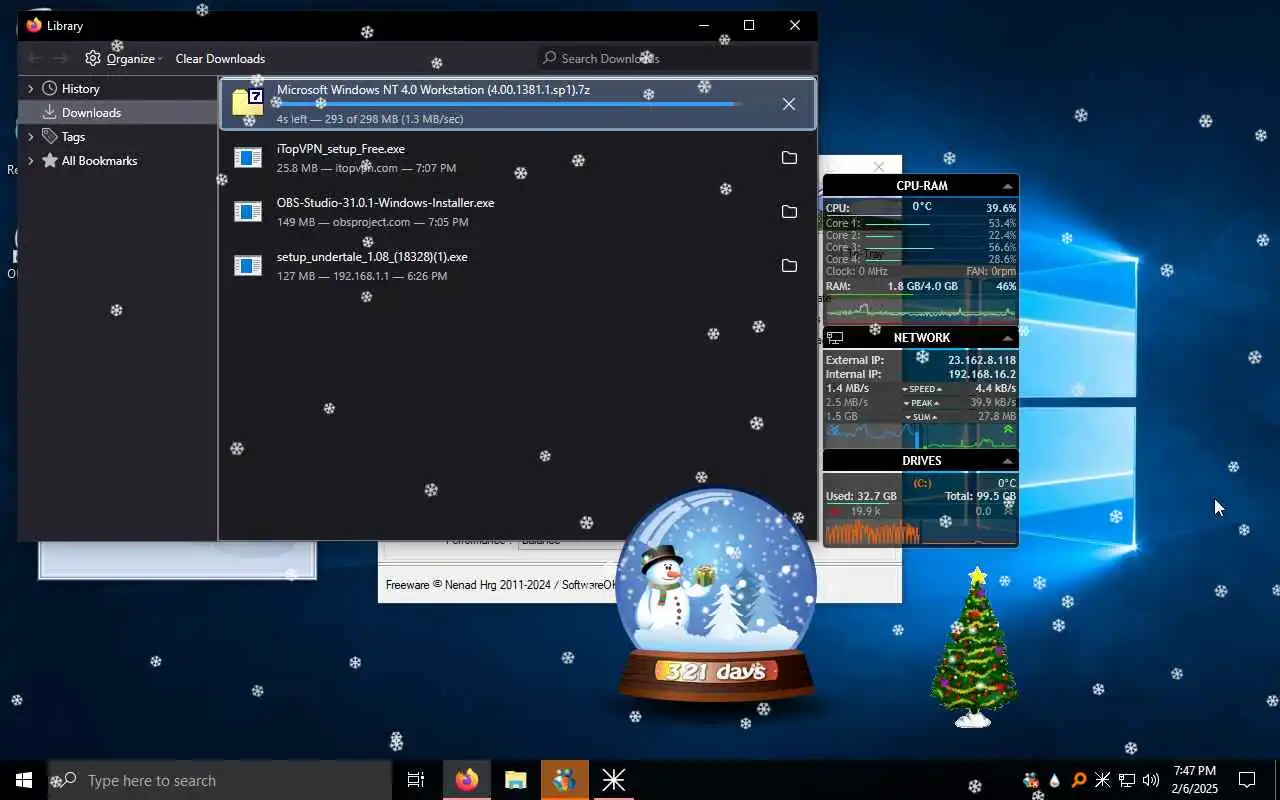Image resolution: width=1280 pixels, height=800 pixels.
Task: Open folder for the setup_undertale download
Action: [x=789, y=266]
